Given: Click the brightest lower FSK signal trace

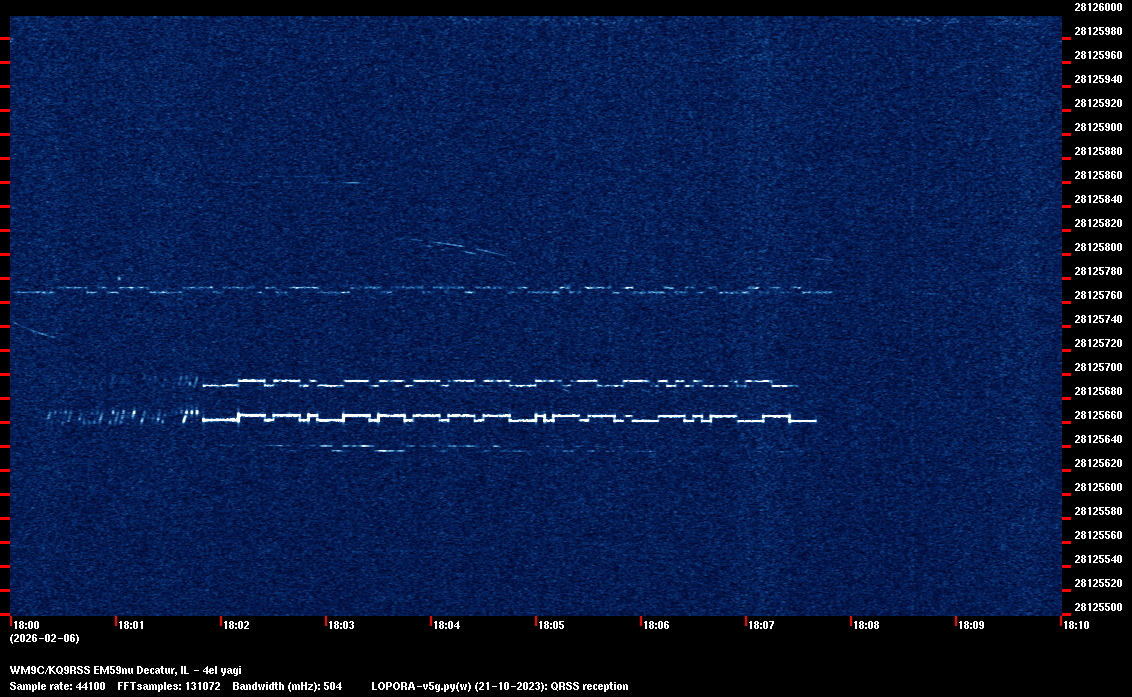Looking at the screenshot, I should [500, 417].
